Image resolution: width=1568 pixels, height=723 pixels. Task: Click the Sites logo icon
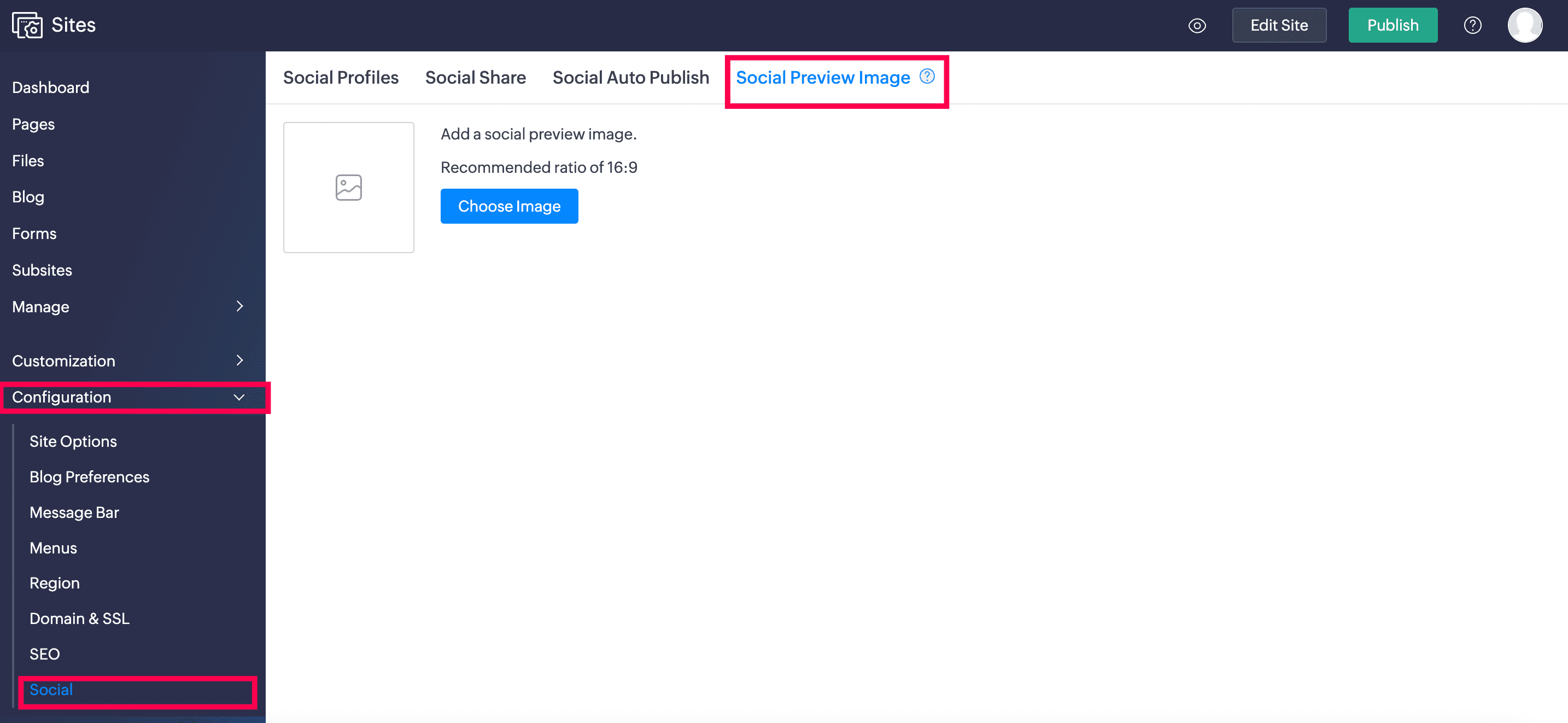(27, 25)
